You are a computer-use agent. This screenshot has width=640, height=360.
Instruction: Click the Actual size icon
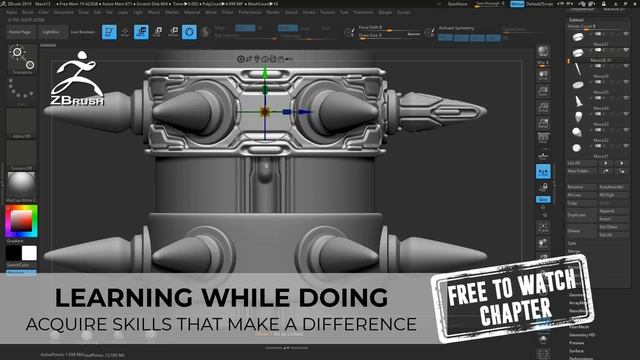click(543, 107)
